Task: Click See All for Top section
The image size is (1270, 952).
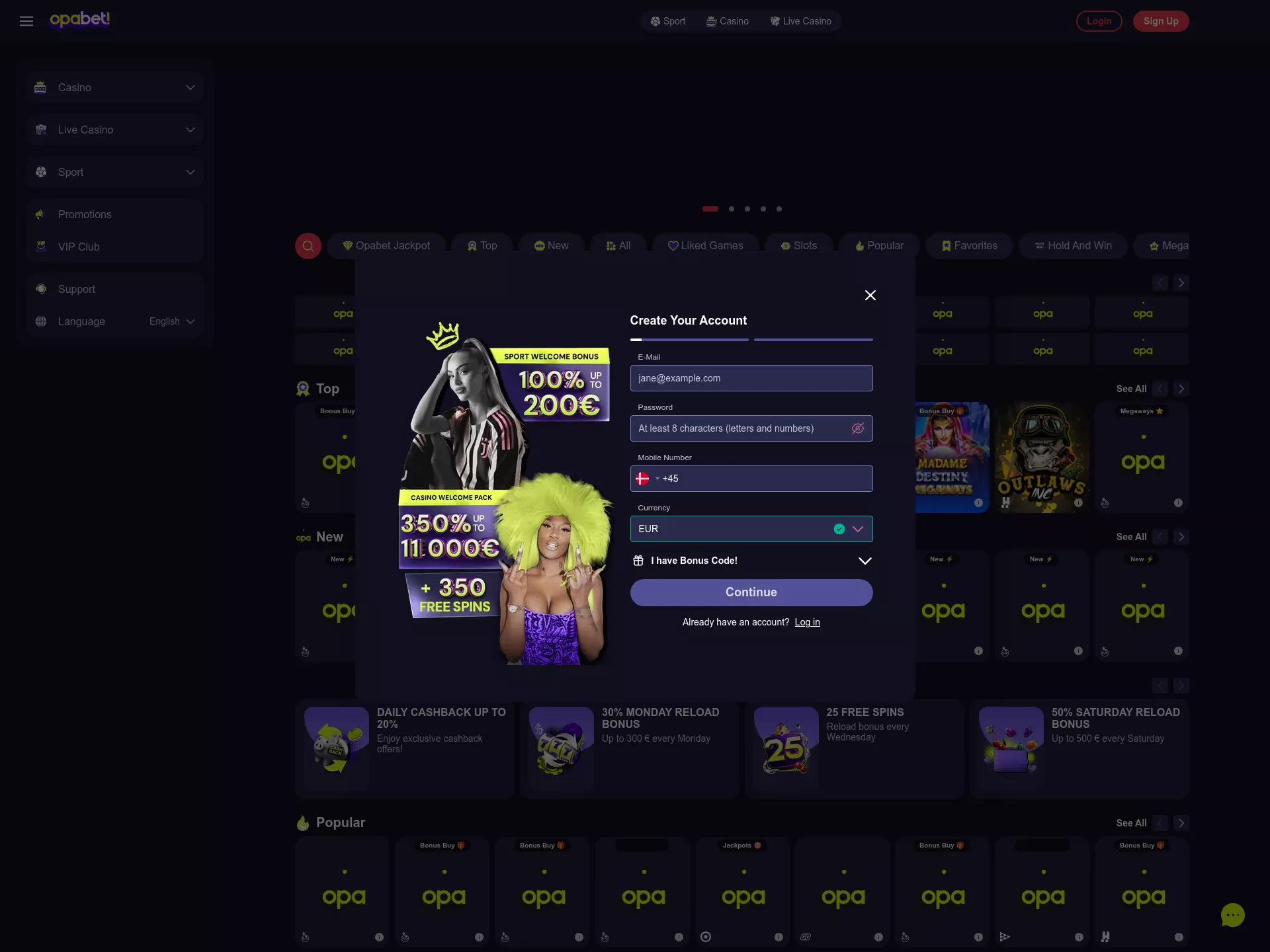Action: point(1131,389)
